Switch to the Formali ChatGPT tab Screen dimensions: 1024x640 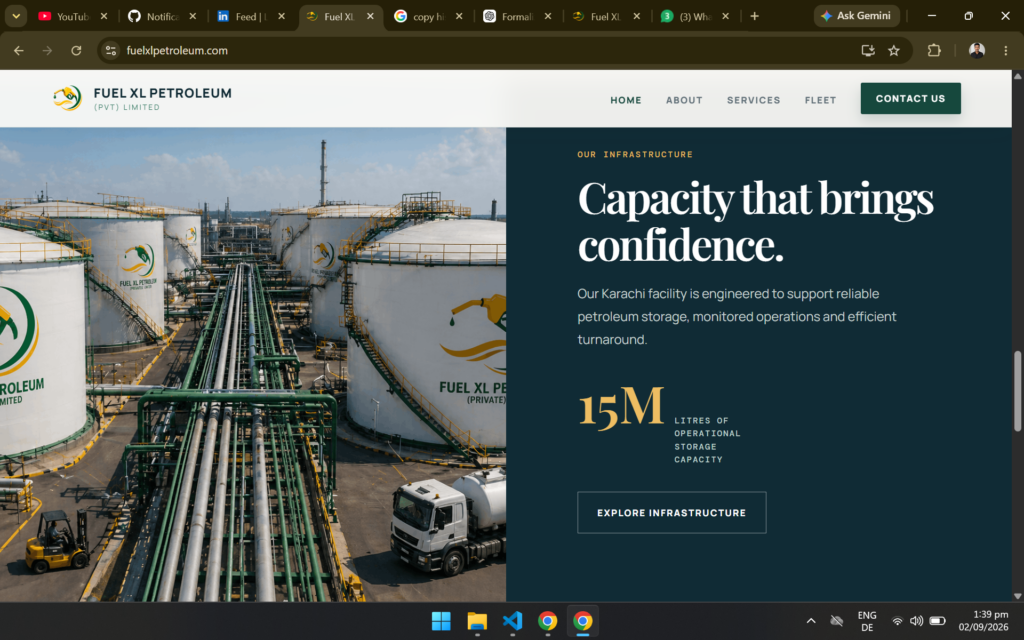[x=508, y=16]
